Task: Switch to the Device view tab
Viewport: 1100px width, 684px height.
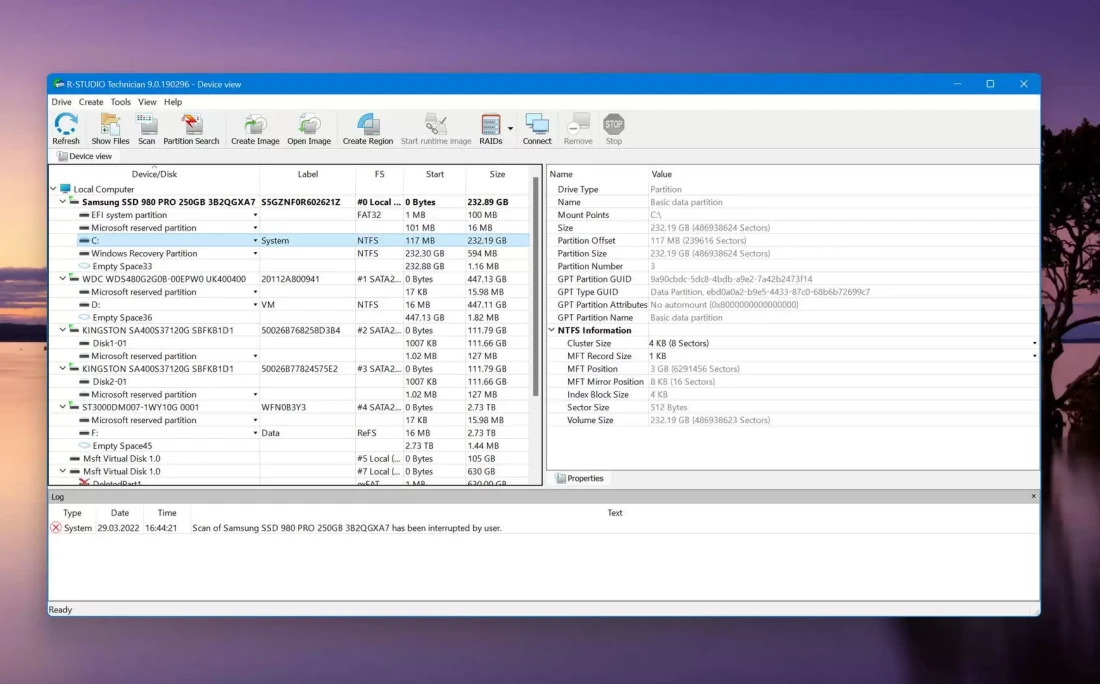Action: pos(84,156)
